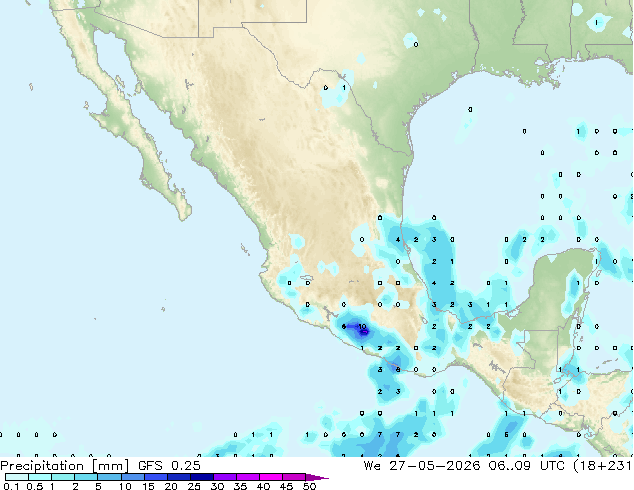Click the legend label '30'
The image size is (634, 490).
(217, 486)
